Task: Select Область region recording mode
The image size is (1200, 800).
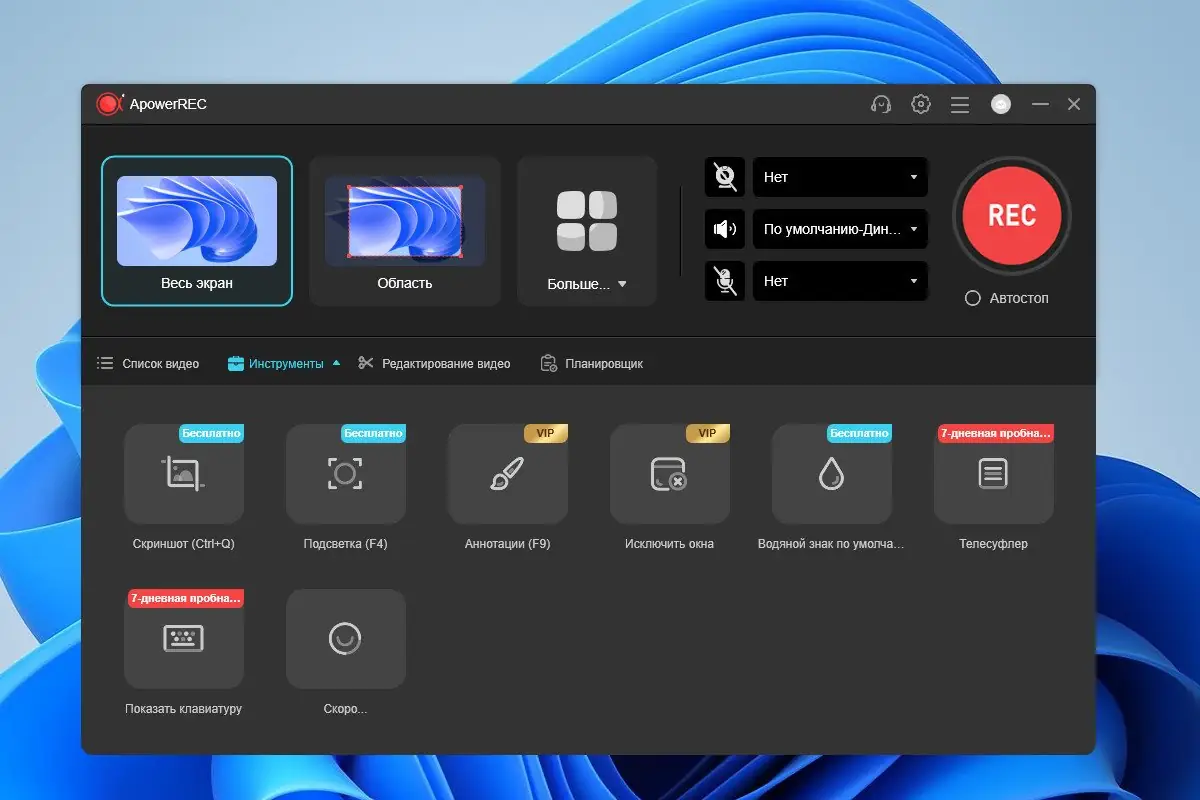Action: click(x=405, y=231)
